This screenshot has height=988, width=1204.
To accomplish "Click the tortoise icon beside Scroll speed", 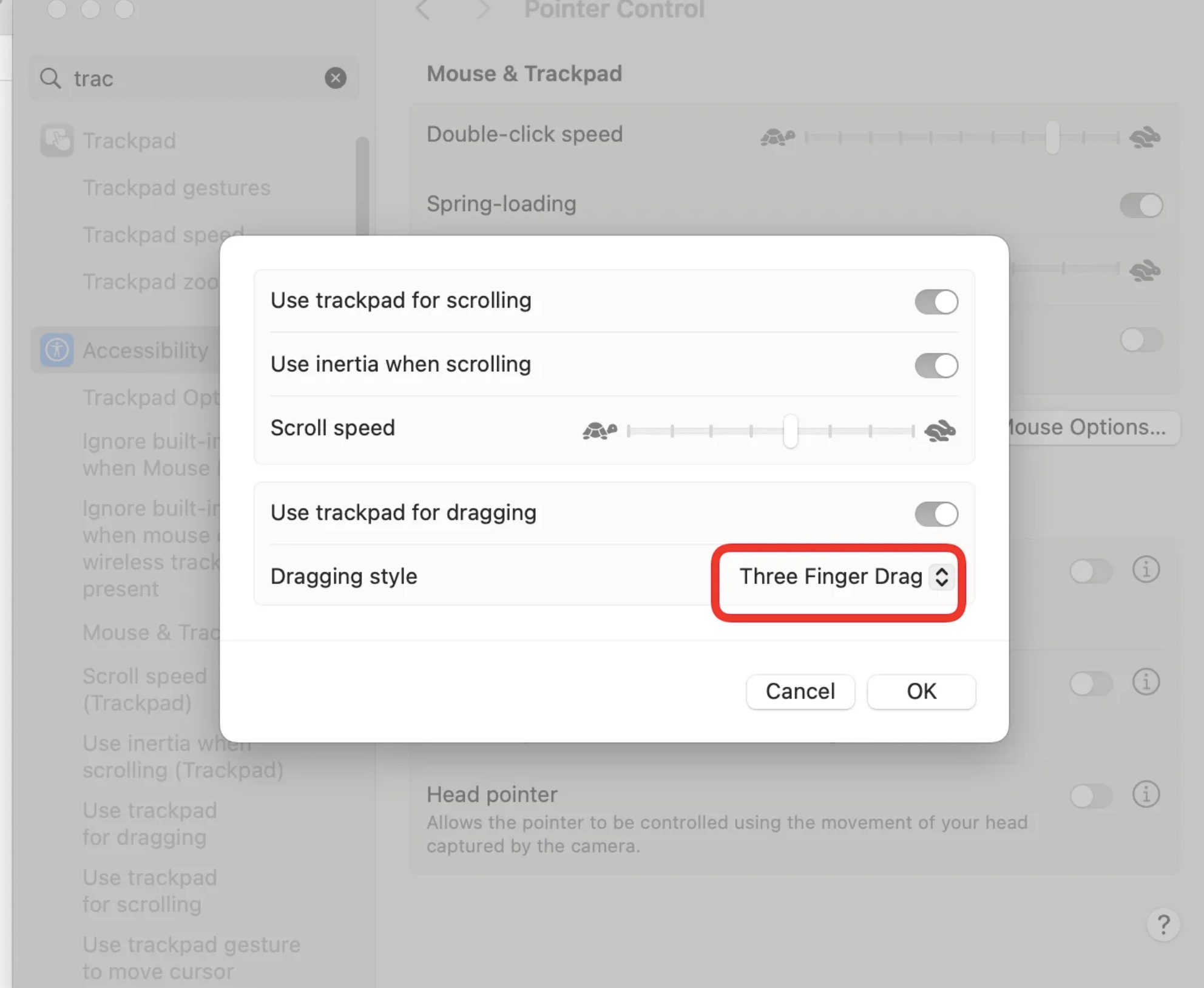I will [599, 430].
